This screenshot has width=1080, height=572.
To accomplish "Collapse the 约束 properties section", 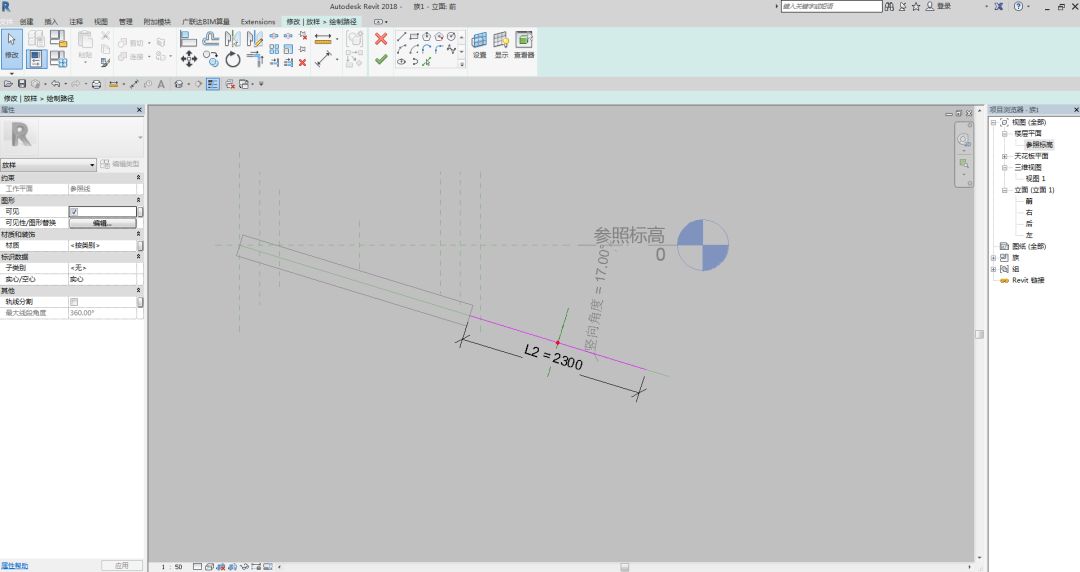I will click(x=138, y=178).
